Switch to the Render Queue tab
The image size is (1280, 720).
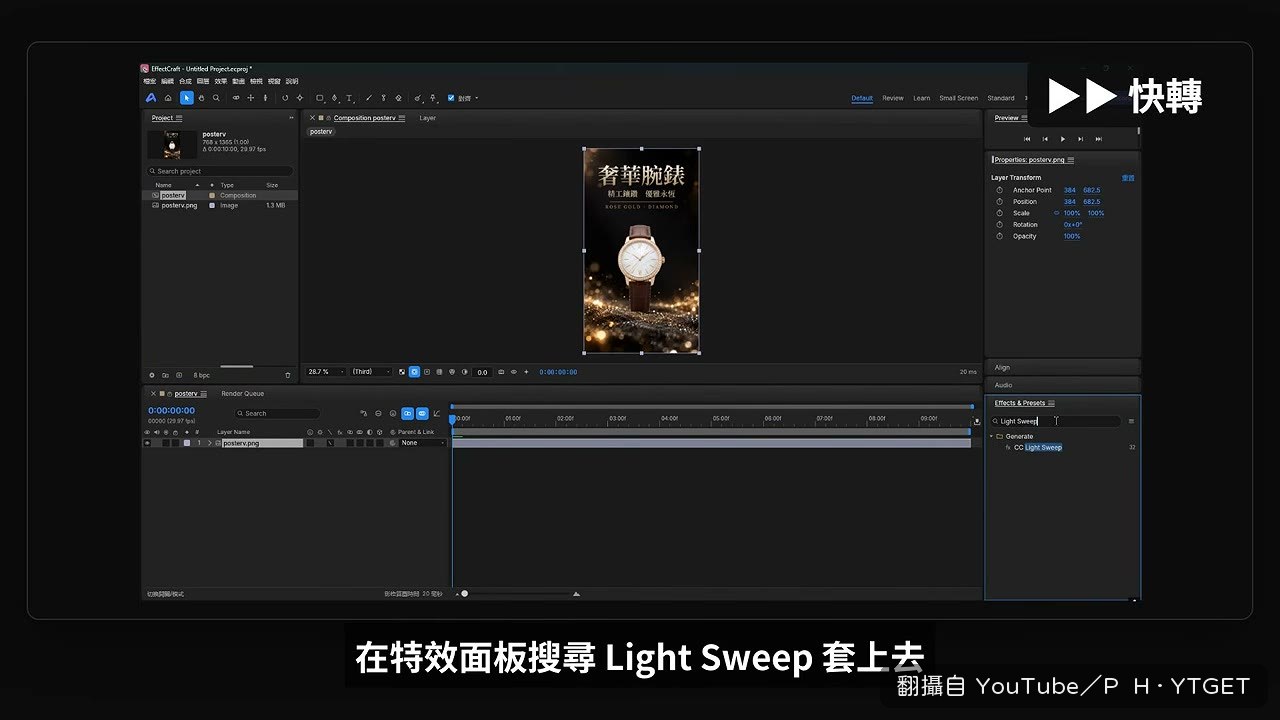coord(243,394)
